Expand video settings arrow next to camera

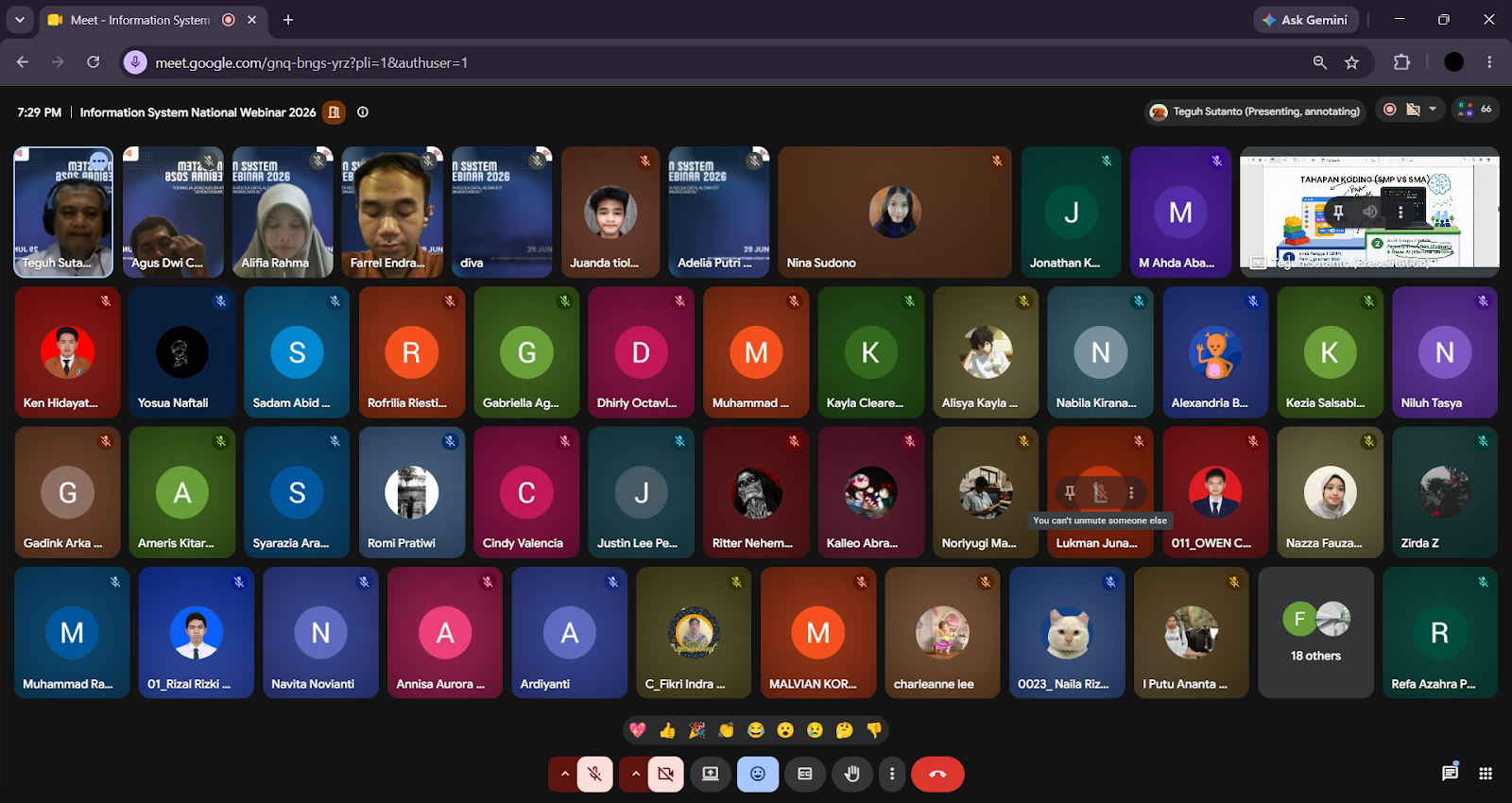tap(635, 774)
